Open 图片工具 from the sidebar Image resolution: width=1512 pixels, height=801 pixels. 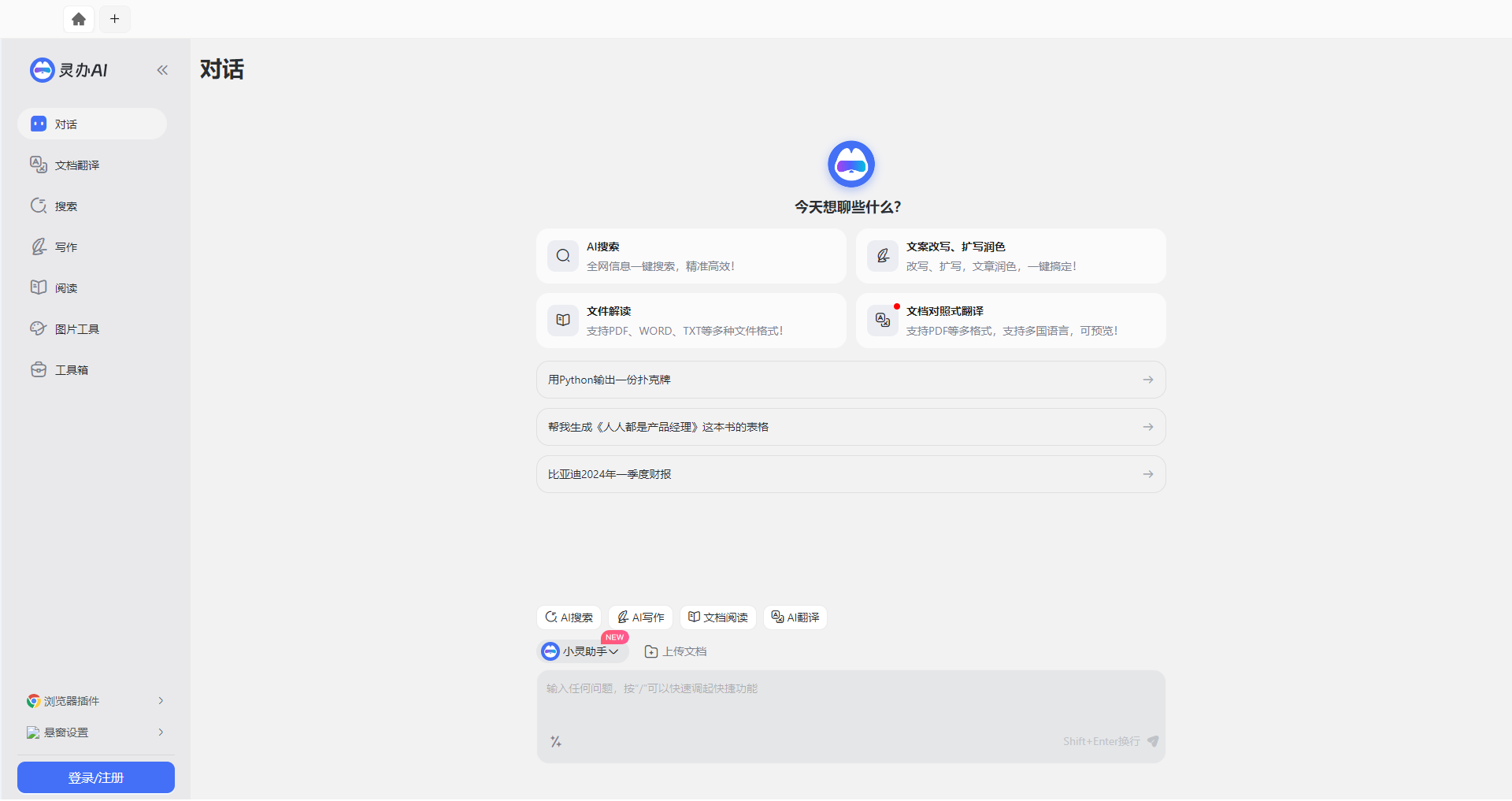coord(92,328)
